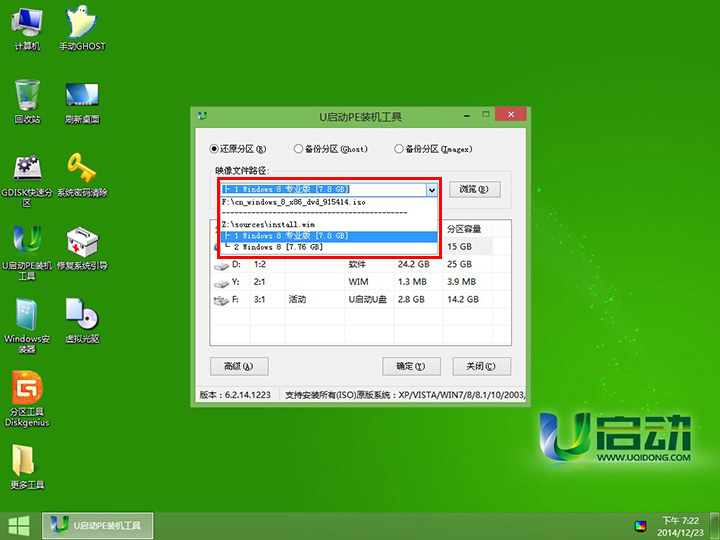The width and height of the screenshot is (720, 540).
Task: Open the GDISK快速分区 desktop icon
Action: 27,180
